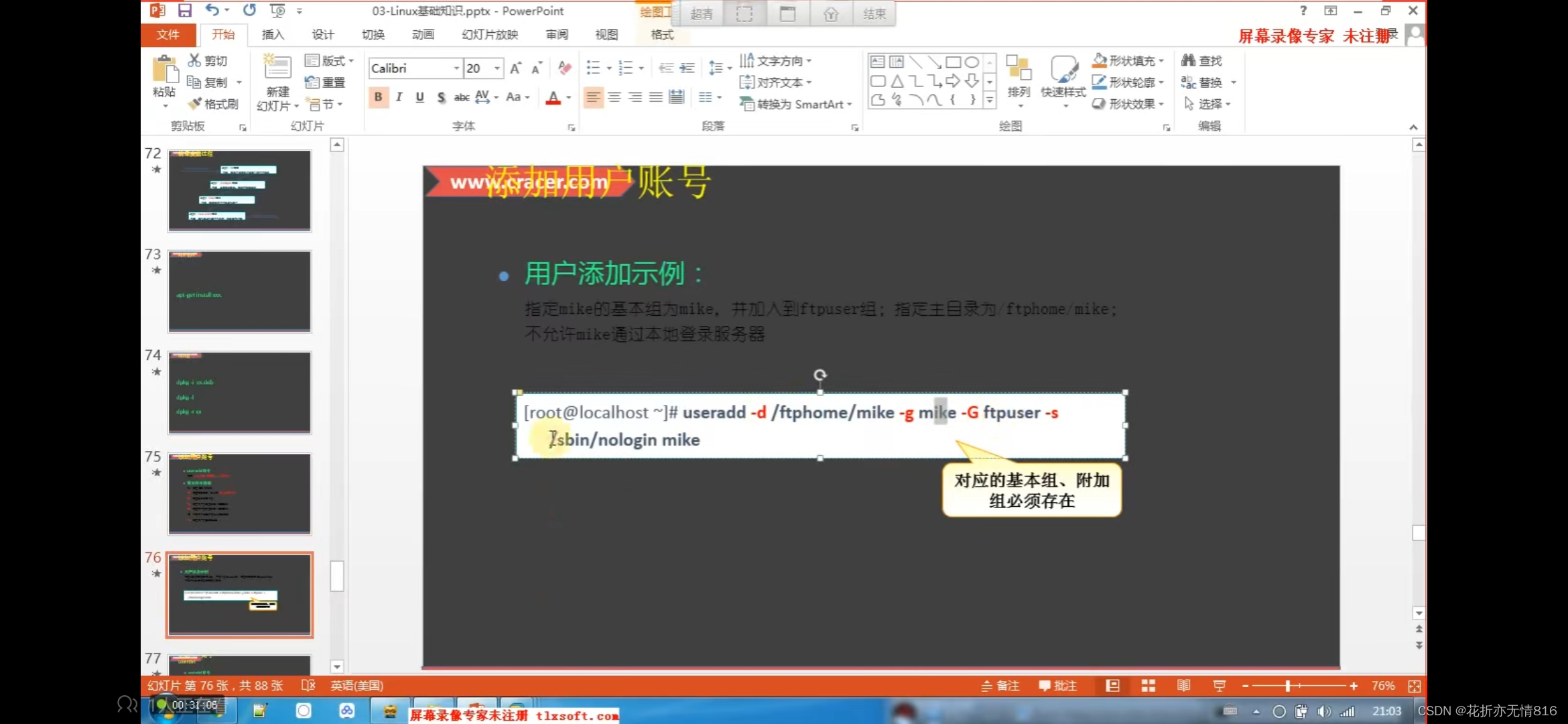Increase list indent level
This screenshot has height=724, width=1568.
[687, 68]
